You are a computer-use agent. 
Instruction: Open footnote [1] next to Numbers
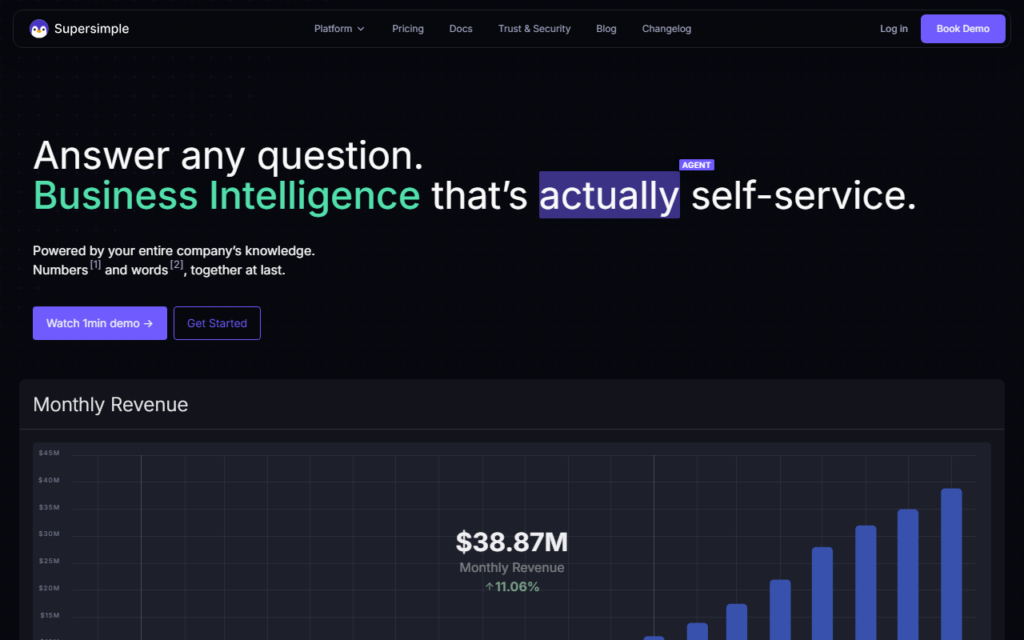tap(95, 264)
